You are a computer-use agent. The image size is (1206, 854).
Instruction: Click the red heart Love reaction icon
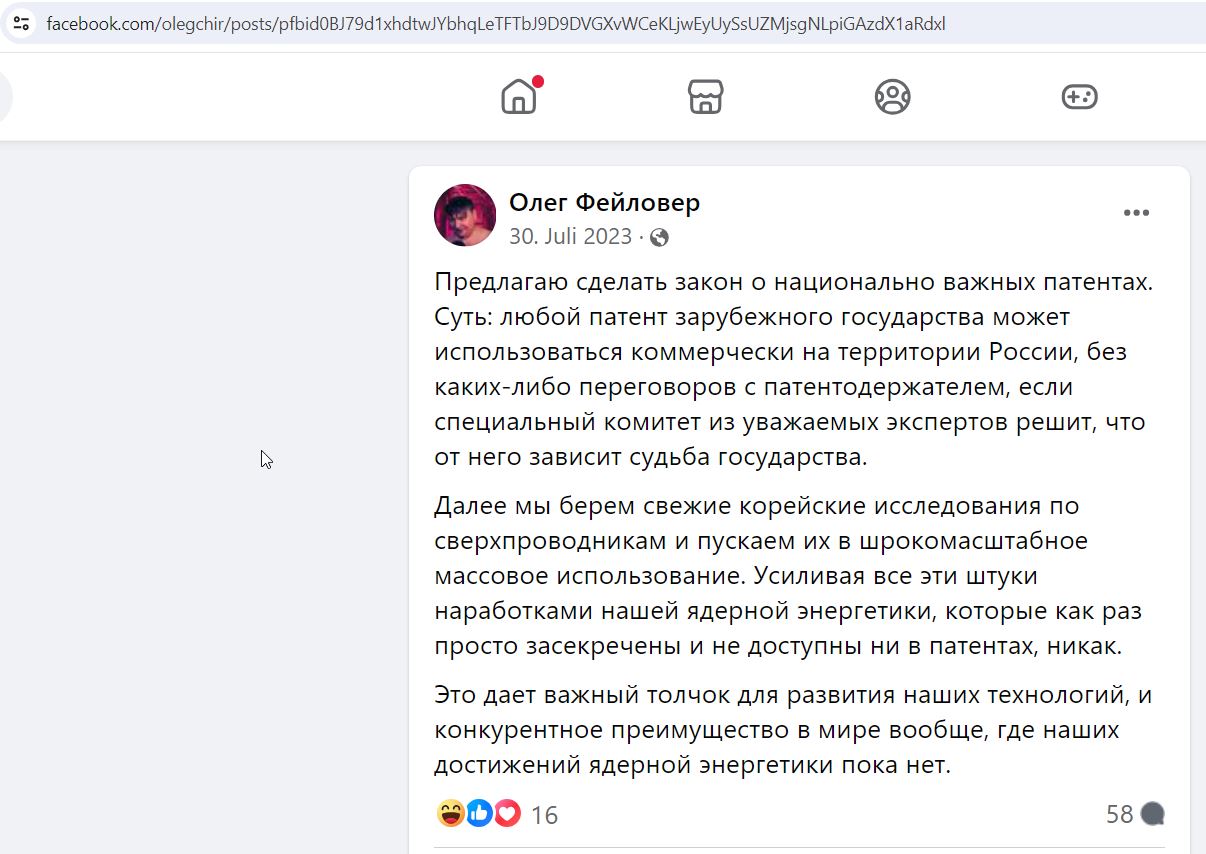(507, 814)
